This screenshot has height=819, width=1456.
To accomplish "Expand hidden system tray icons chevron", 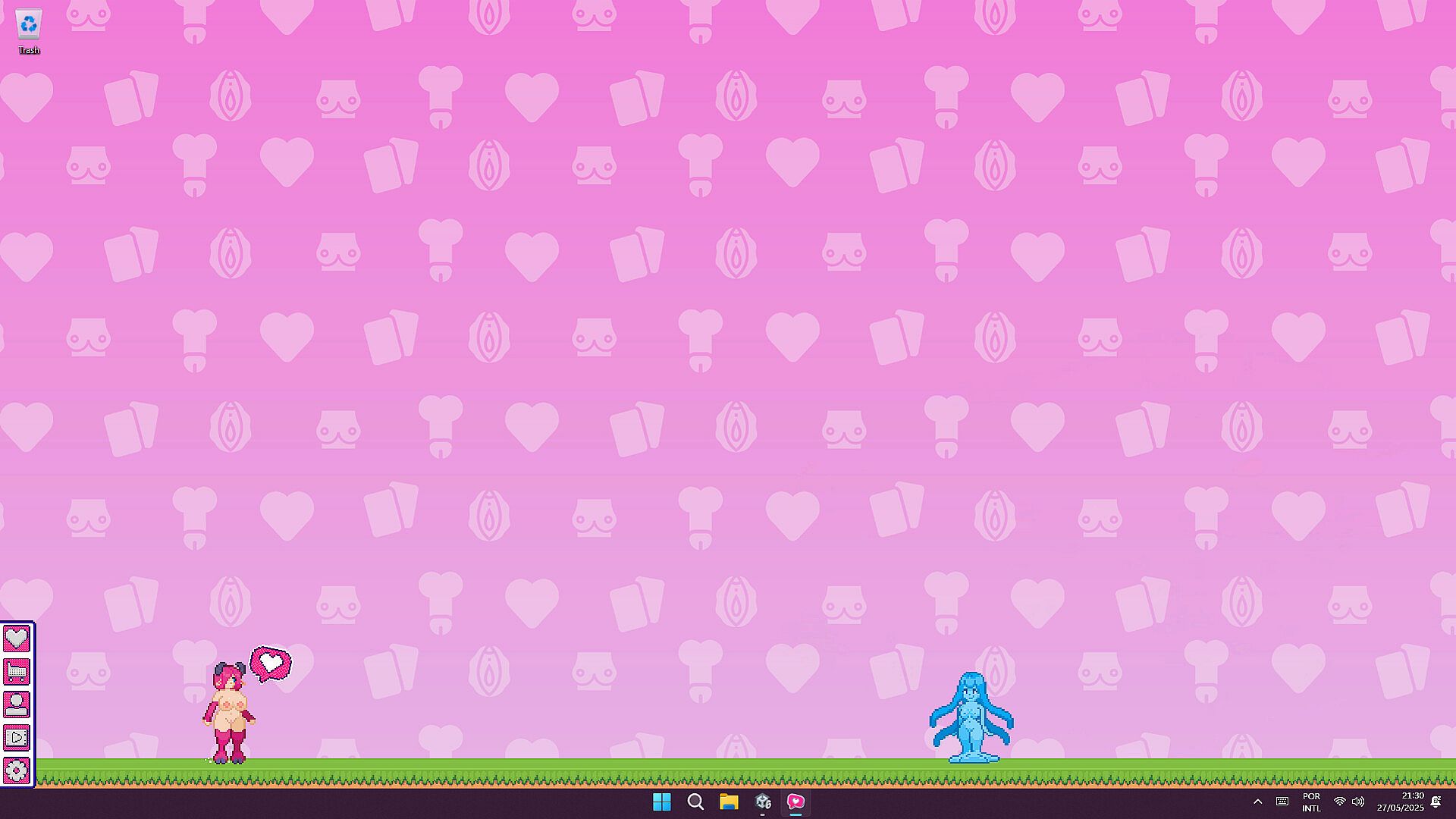I will (1257, 802).
